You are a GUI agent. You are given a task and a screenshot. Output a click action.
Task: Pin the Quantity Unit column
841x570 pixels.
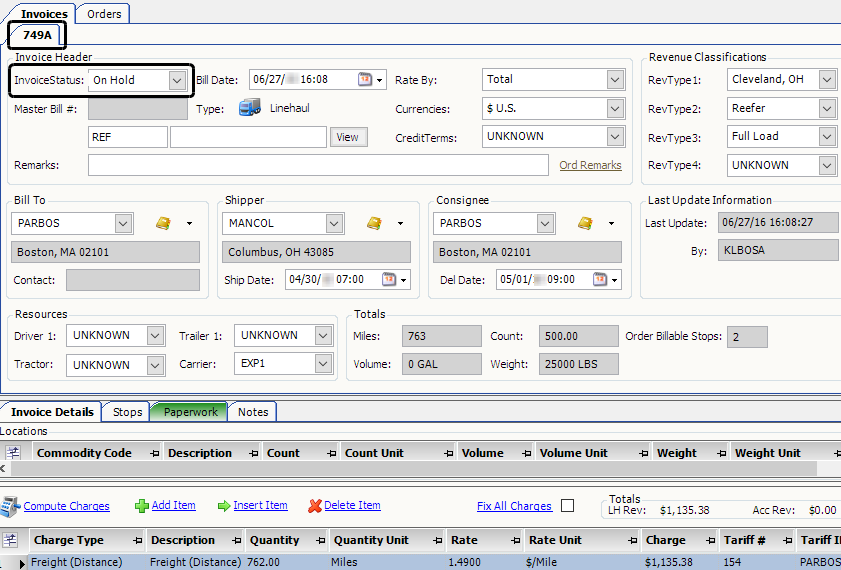[x=438, y=541]
